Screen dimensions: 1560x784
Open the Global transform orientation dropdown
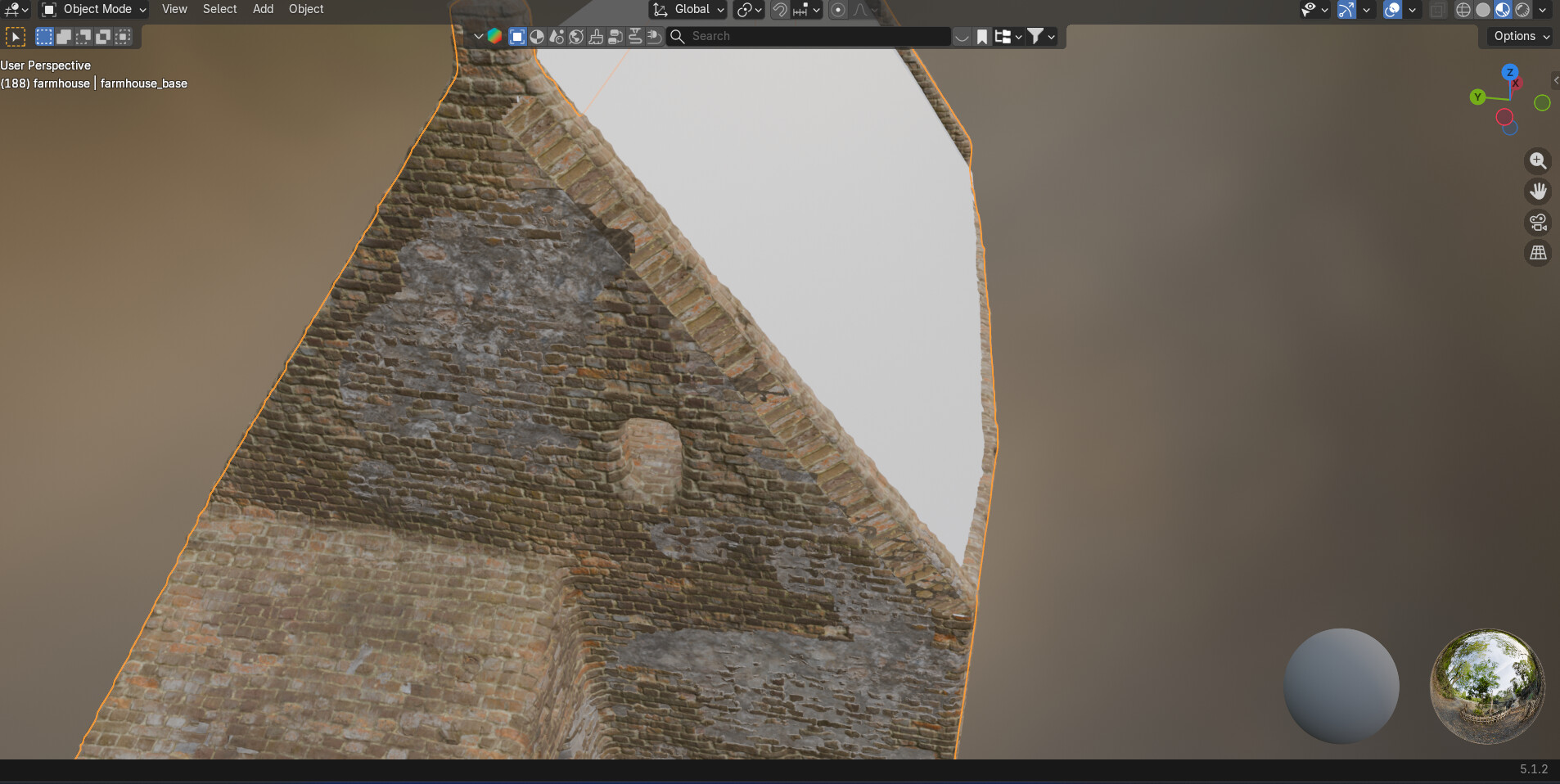688,10
